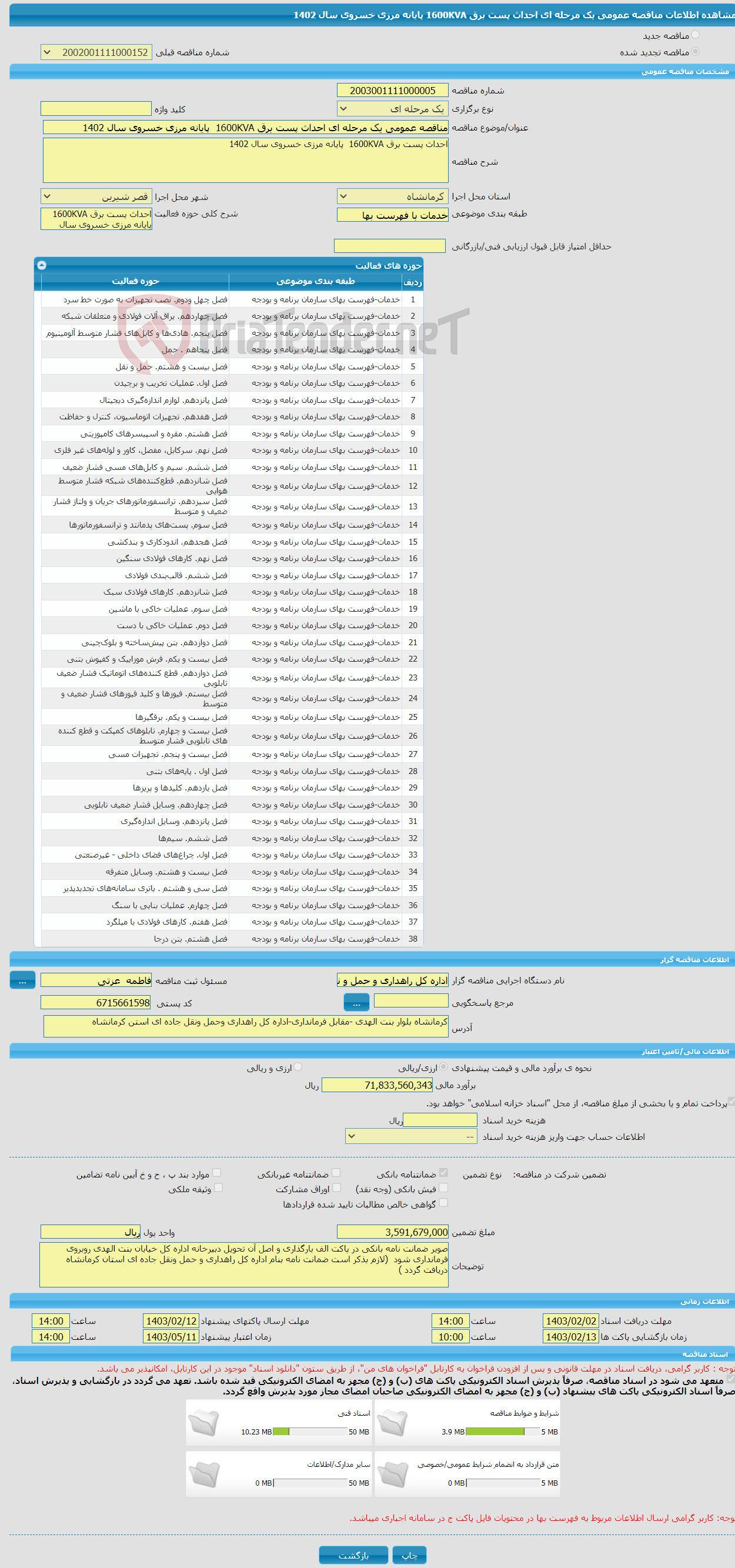The image size is (735, 1568).
Task: Click the شرایط و ضوابط file size bar
Action: click(x=503, y=1432)
